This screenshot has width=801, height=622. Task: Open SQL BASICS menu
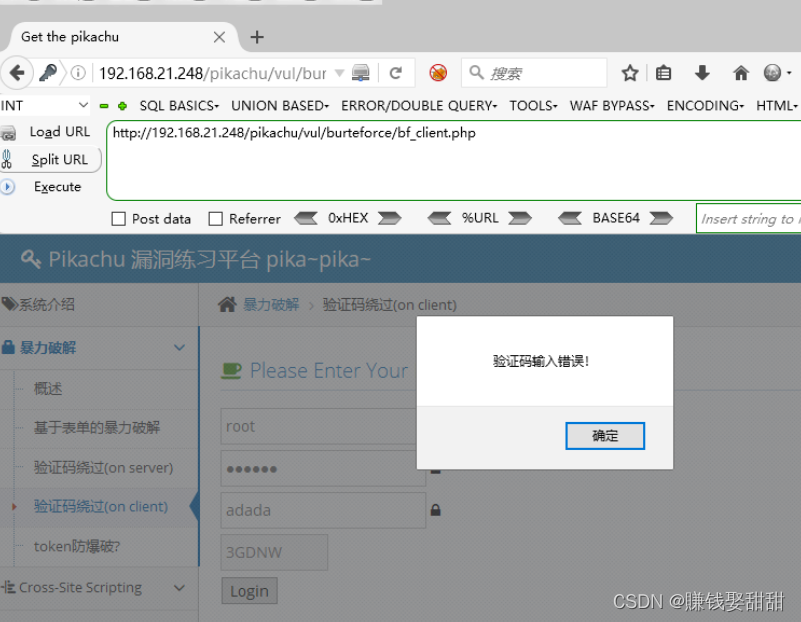point(179,106)
